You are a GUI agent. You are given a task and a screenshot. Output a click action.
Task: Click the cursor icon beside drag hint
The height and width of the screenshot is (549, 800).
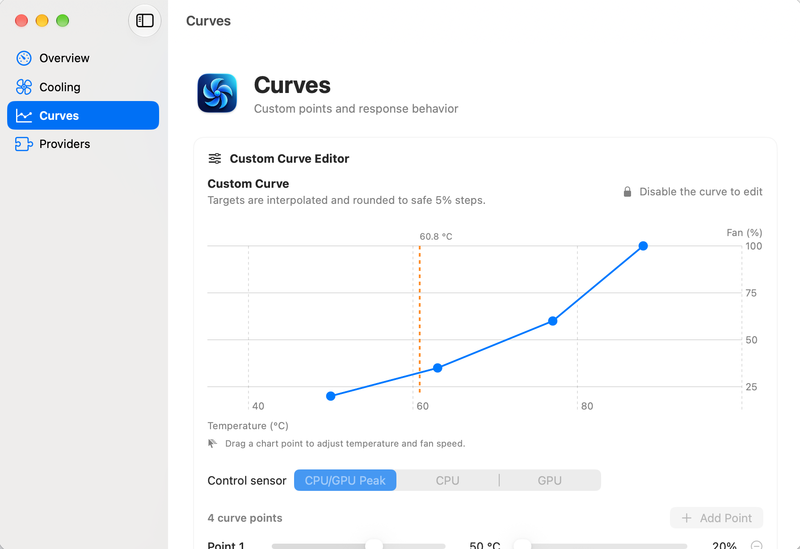point(213,443)
